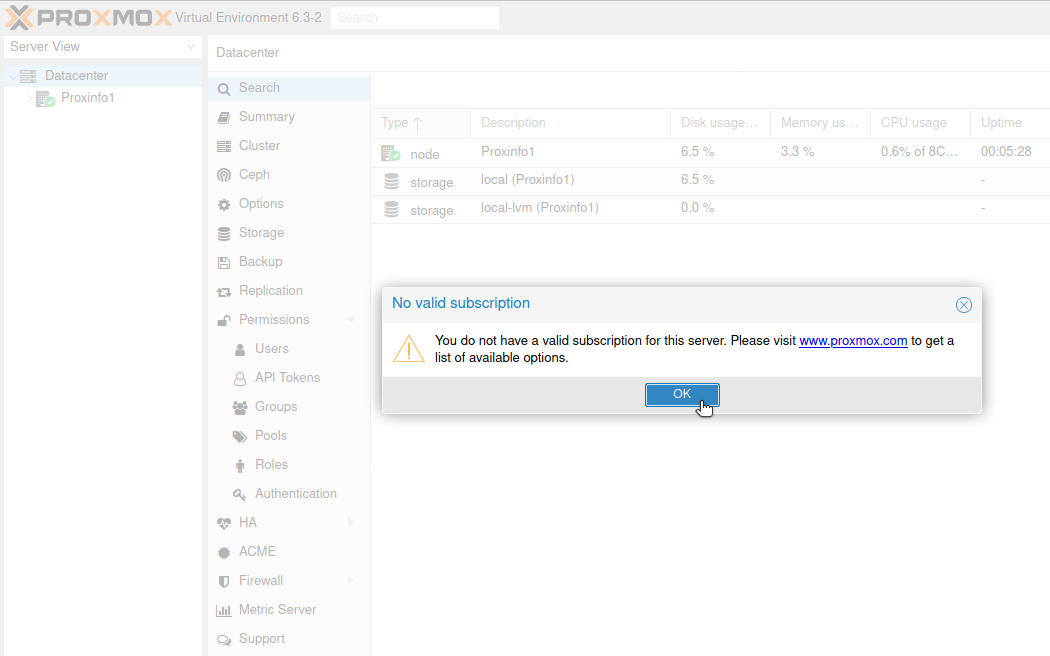
Task: Sort by the Type column header
Action: tap(421, 123)
